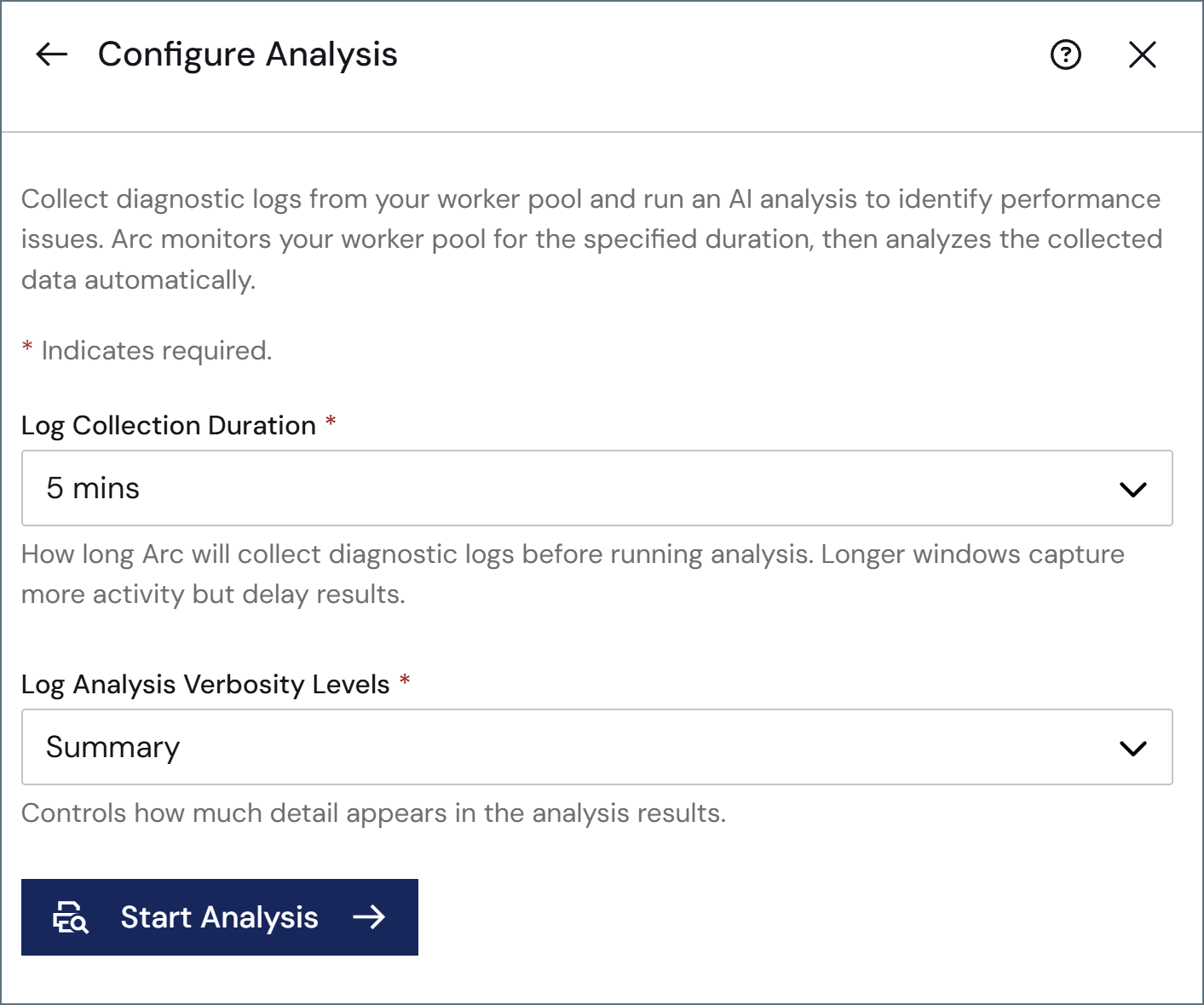Open help via the question mark icon
Screen dimensions: 1204x1005
[1065, 55]
